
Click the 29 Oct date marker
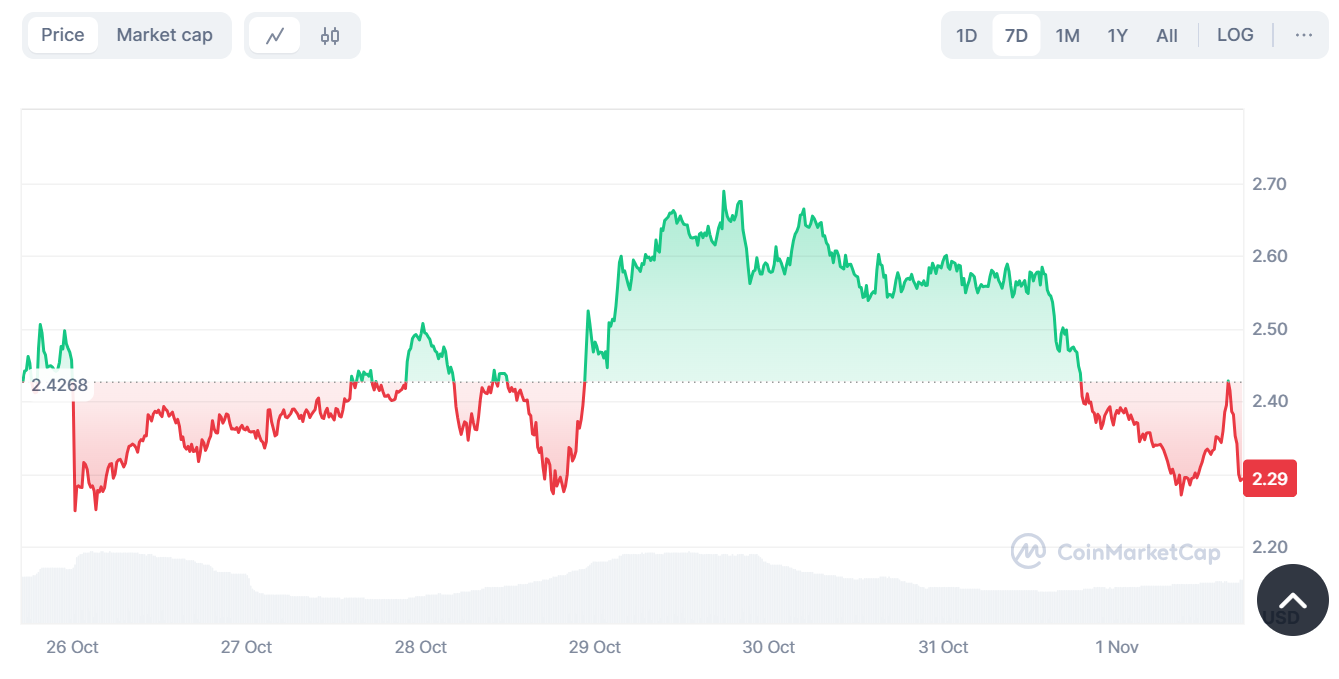[594, 647]
